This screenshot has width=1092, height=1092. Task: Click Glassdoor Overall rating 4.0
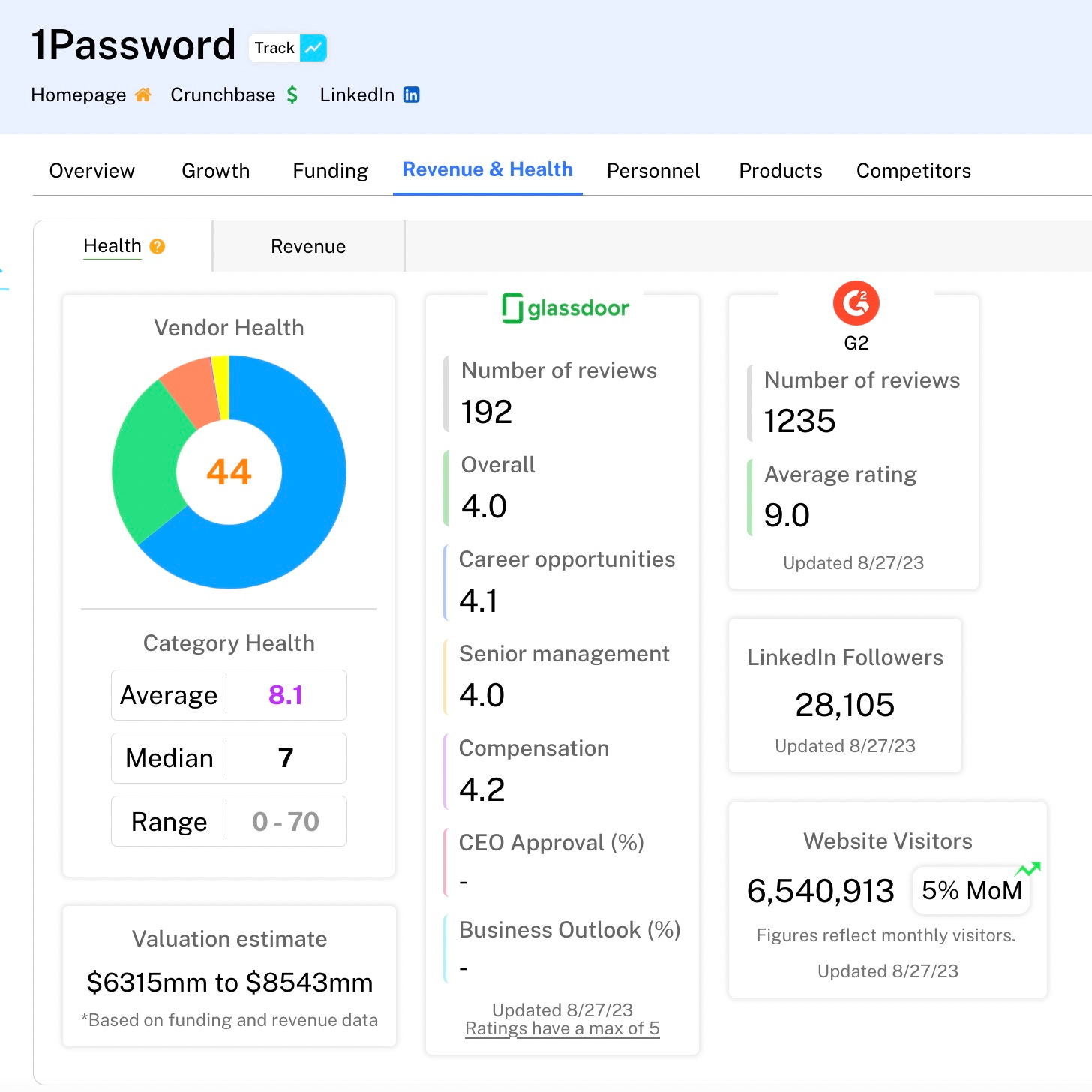coord(484,506)
